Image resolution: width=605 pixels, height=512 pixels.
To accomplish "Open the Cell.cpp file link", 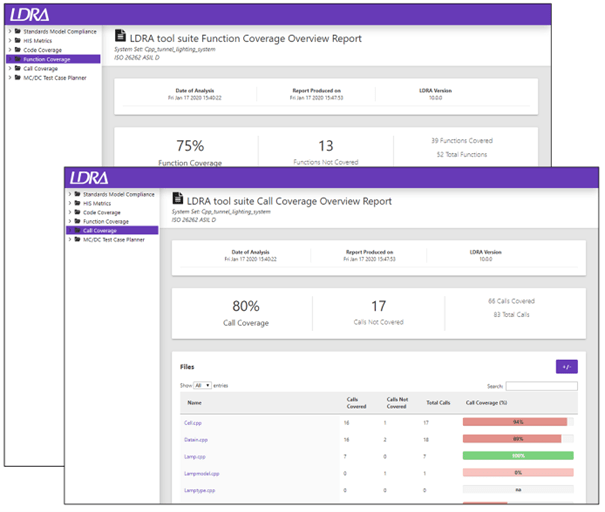I will click(x=193, y=422).
